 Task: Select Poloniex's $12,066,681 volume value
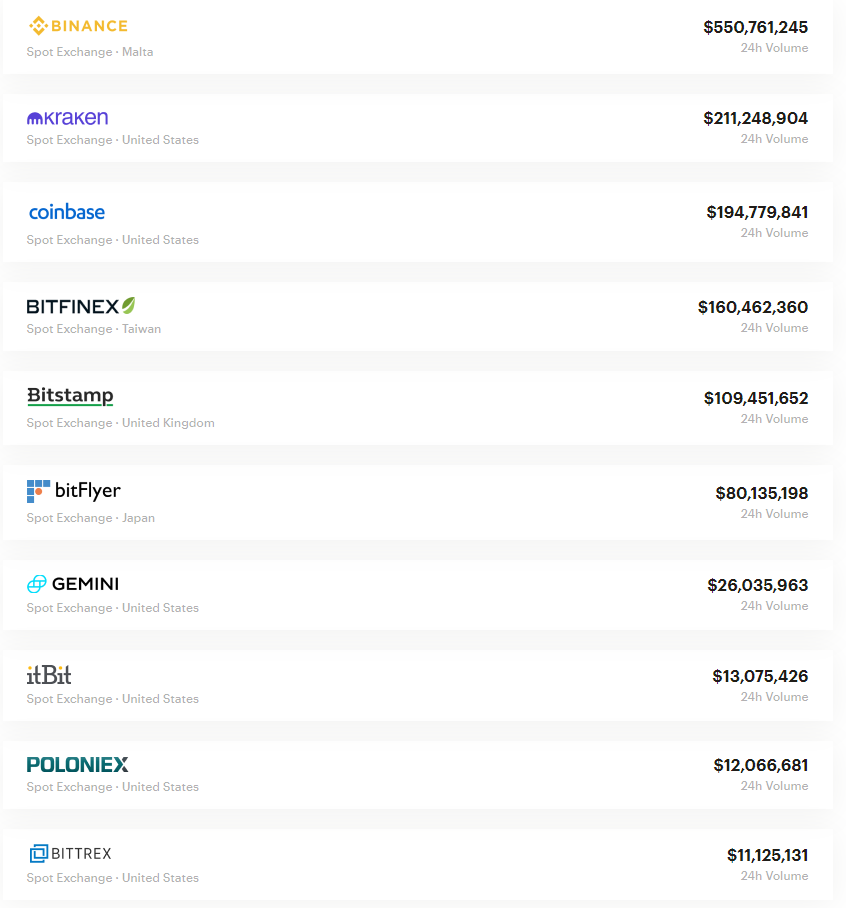pyautogui.click(x=761, y=765)
